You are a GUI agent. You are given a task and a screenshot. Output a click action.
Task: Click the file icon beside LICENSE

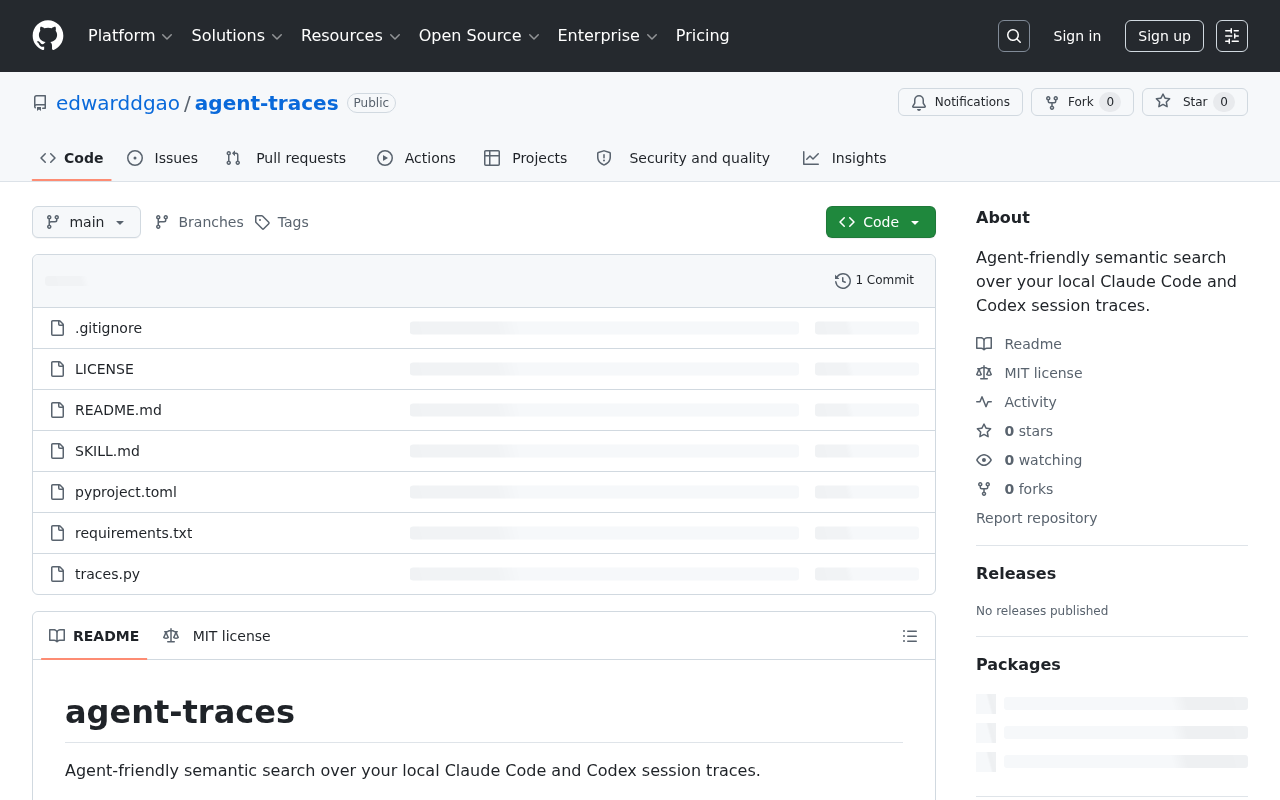click(58, 369)
